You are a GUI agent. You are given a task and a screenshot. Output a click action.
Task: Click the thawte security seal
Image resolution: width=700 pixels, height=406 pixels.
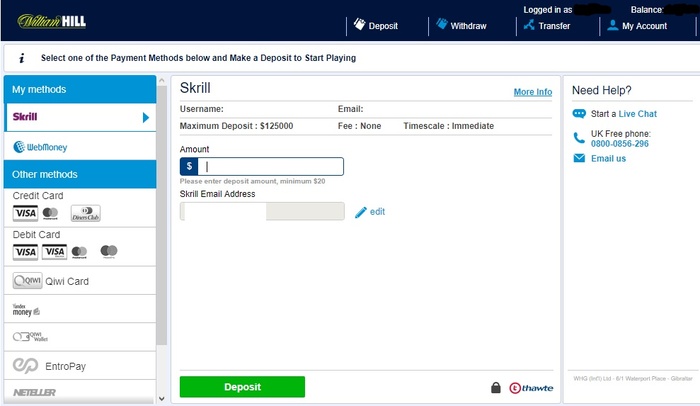[529, 388]
